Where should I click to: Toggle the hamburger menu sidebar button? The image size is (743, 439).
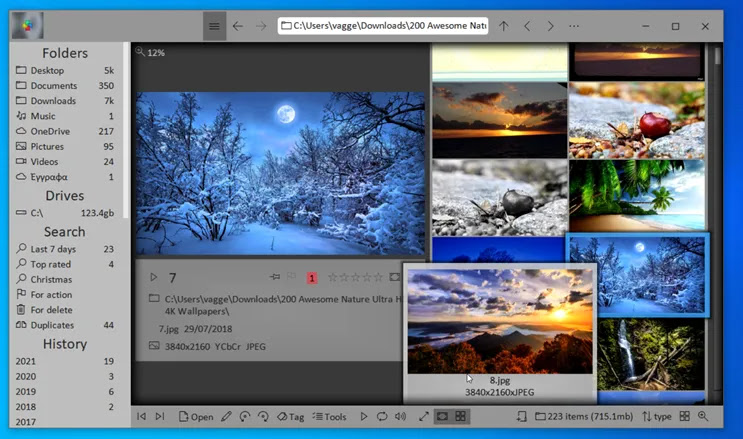coord(214,26)
